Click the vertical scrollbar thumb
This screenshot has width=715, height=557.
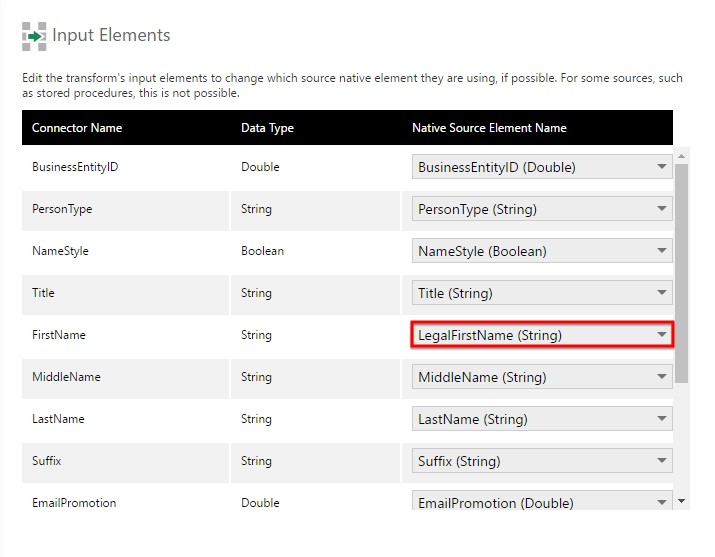[682, 270]
